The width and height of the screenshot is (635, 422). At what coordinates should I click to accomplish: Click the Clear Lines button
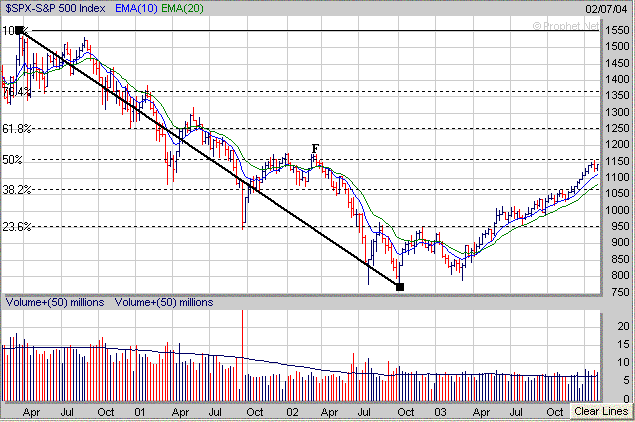tap(601, 411)
